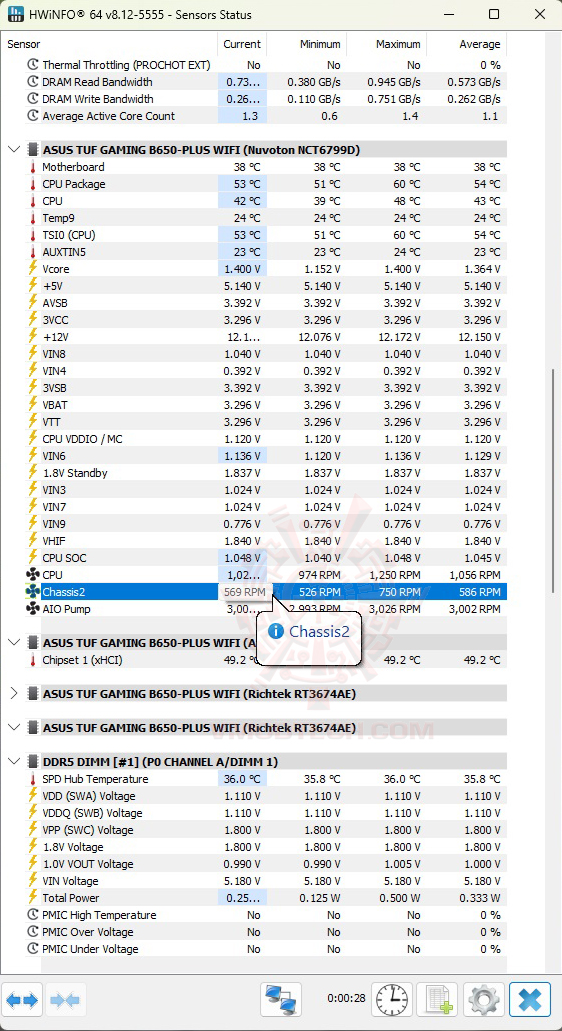Close sensors with the blue X button
This screenshot has width=562, height=1031.
tap(530, 1000)
